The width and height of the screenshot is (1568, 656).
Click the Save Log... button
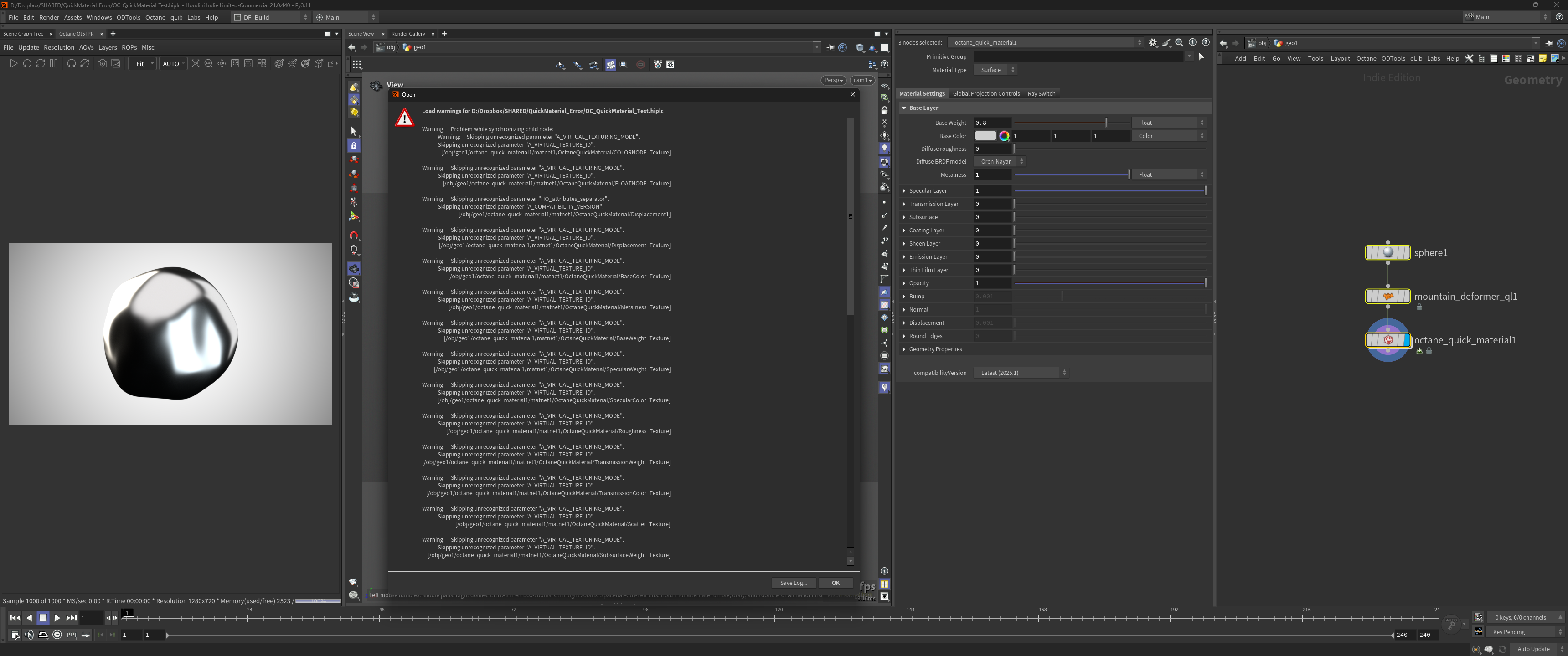click(793, 582)
